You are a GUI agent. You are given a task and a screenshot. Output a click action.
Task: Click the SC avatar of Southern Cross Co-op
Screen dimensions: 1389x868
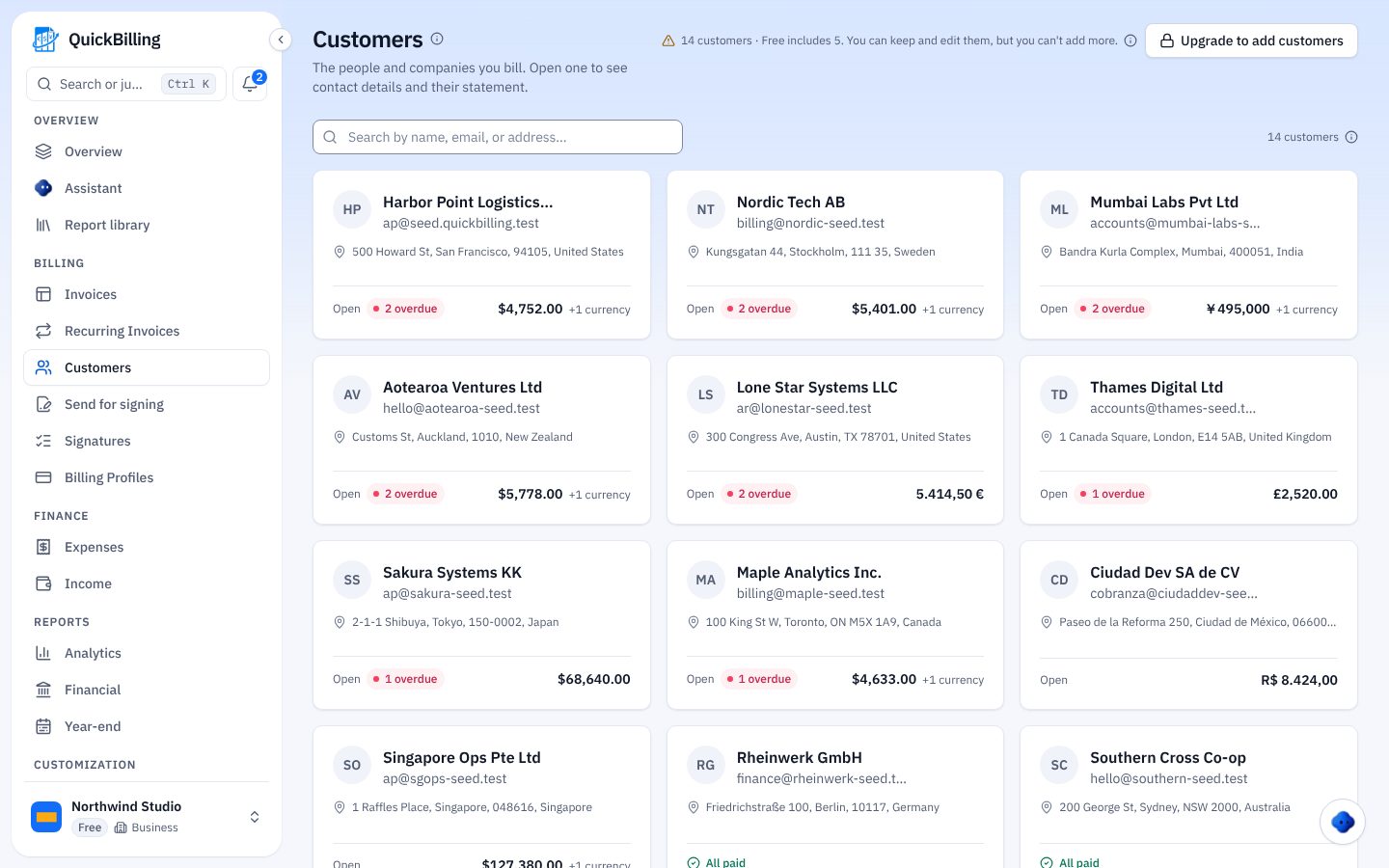(x=1059, y=765)
